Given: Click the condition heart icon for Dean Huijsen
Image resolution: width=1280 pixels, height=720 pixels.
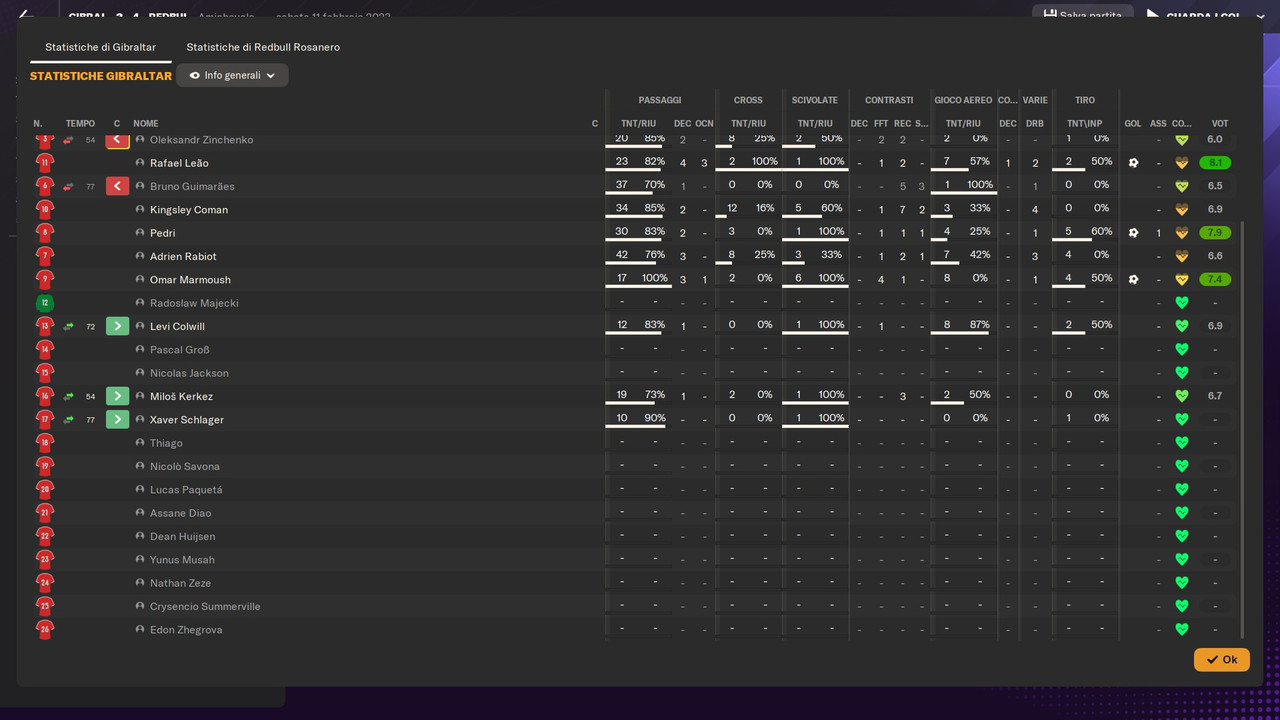Looking at the screenshot, I should pos(1181,536).
